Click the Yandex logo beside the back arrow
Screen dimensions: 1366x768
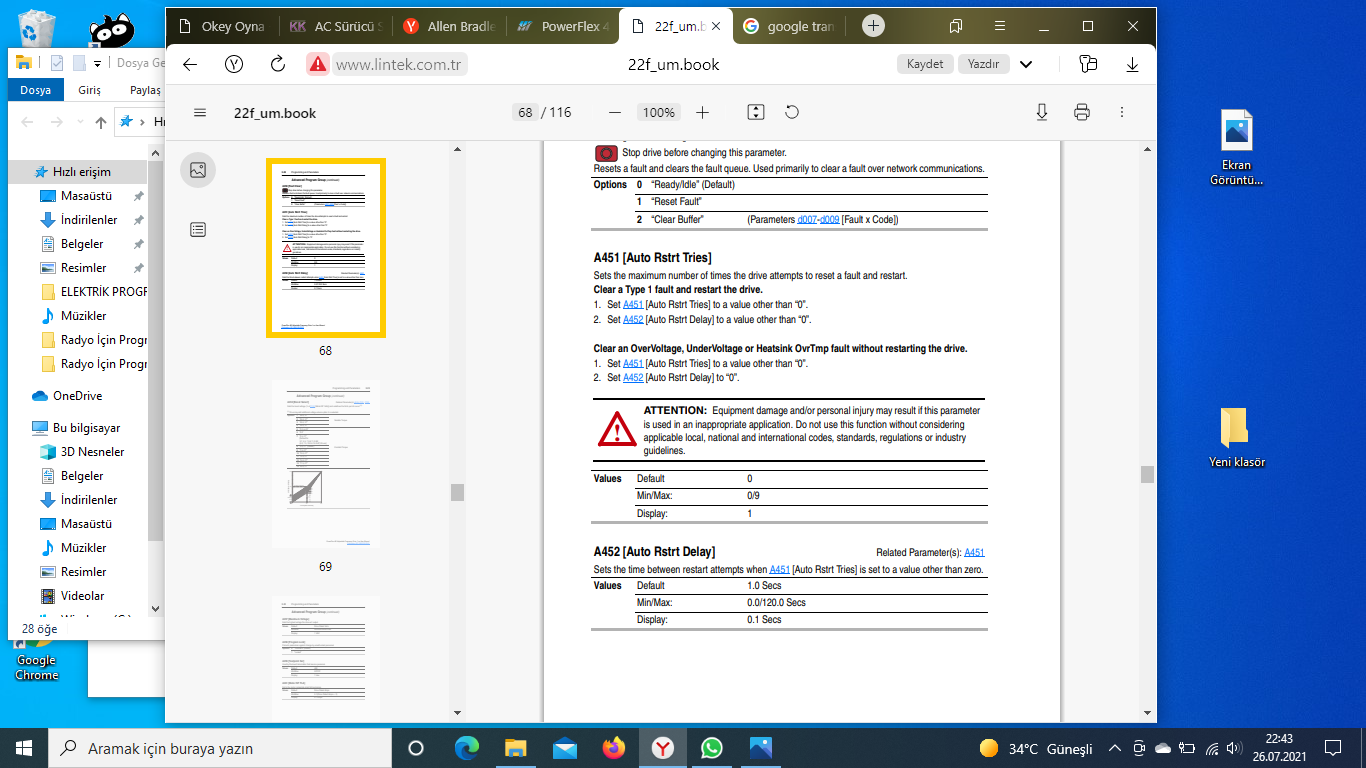pyautogui.click(x=234, y=64)
